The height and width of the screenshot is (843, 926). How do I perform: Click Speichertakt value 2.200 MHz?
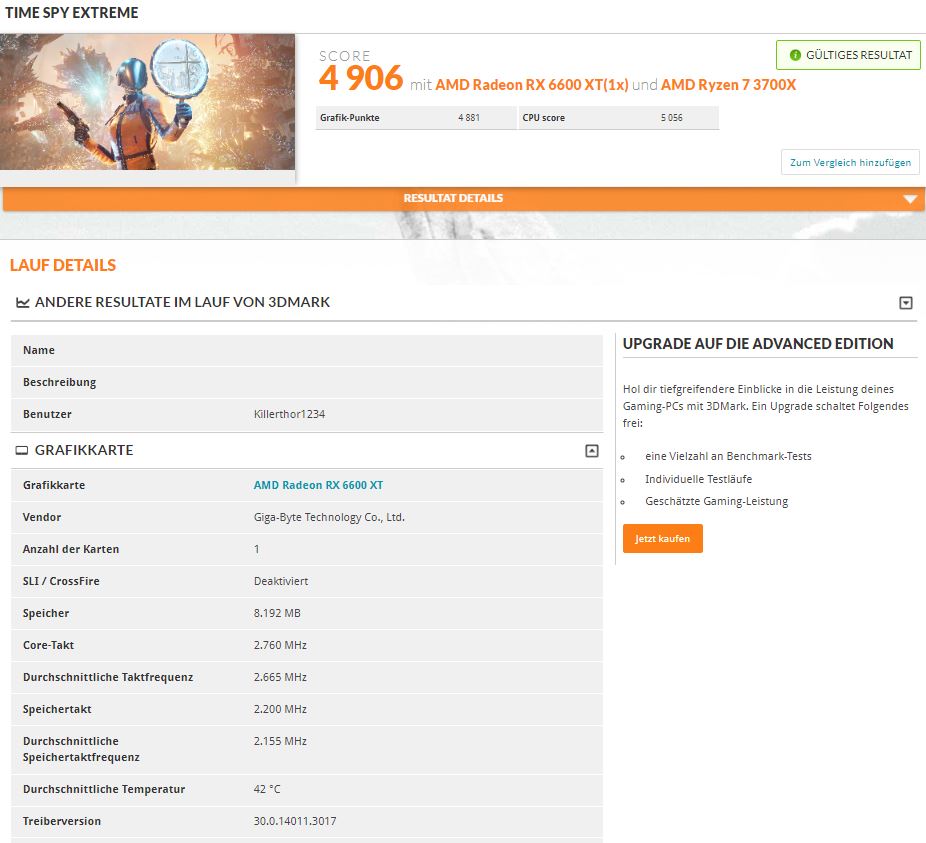pyautogui.click(x=280, y=709)
